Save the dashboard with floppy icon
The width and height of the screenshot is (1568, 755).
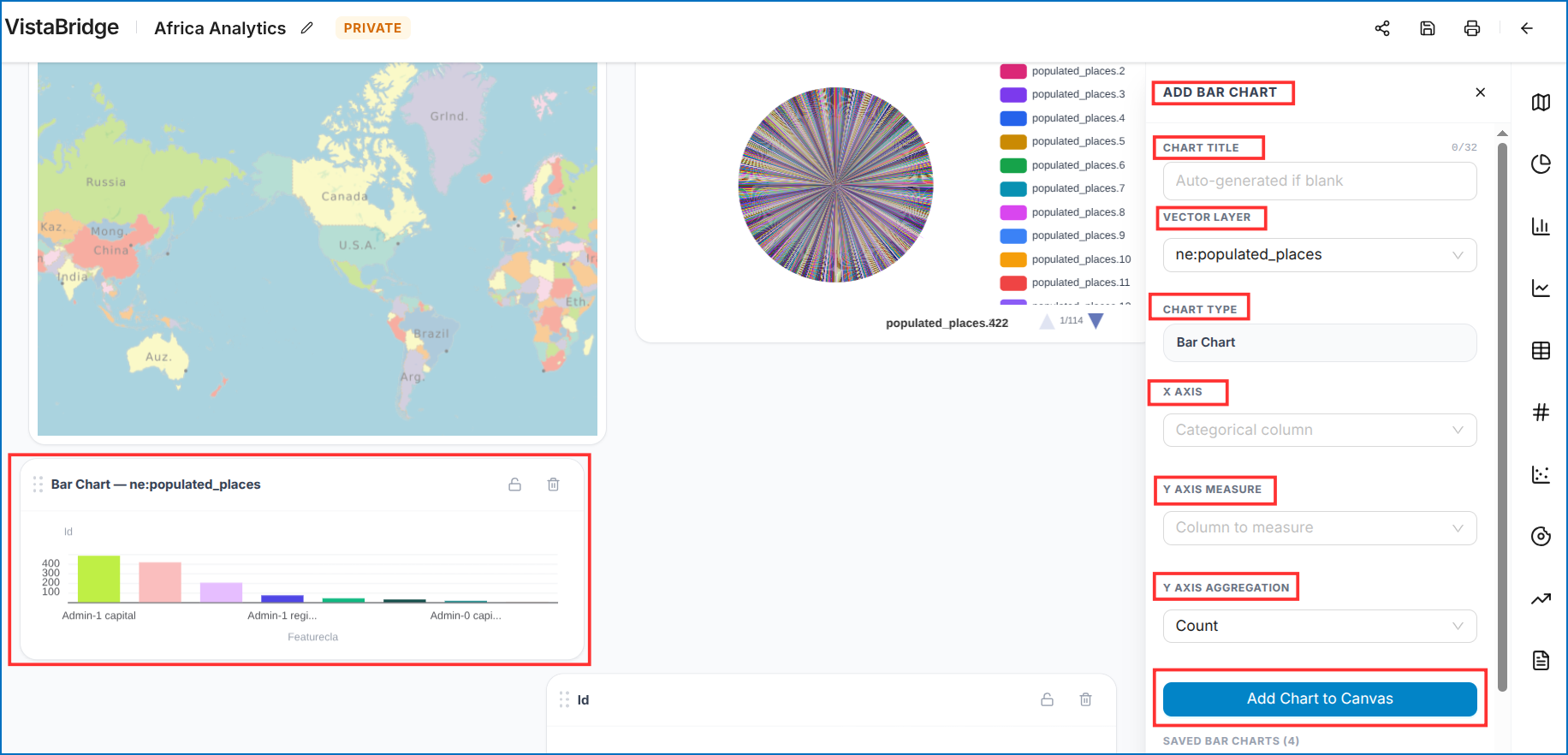tap(1428, 28)
